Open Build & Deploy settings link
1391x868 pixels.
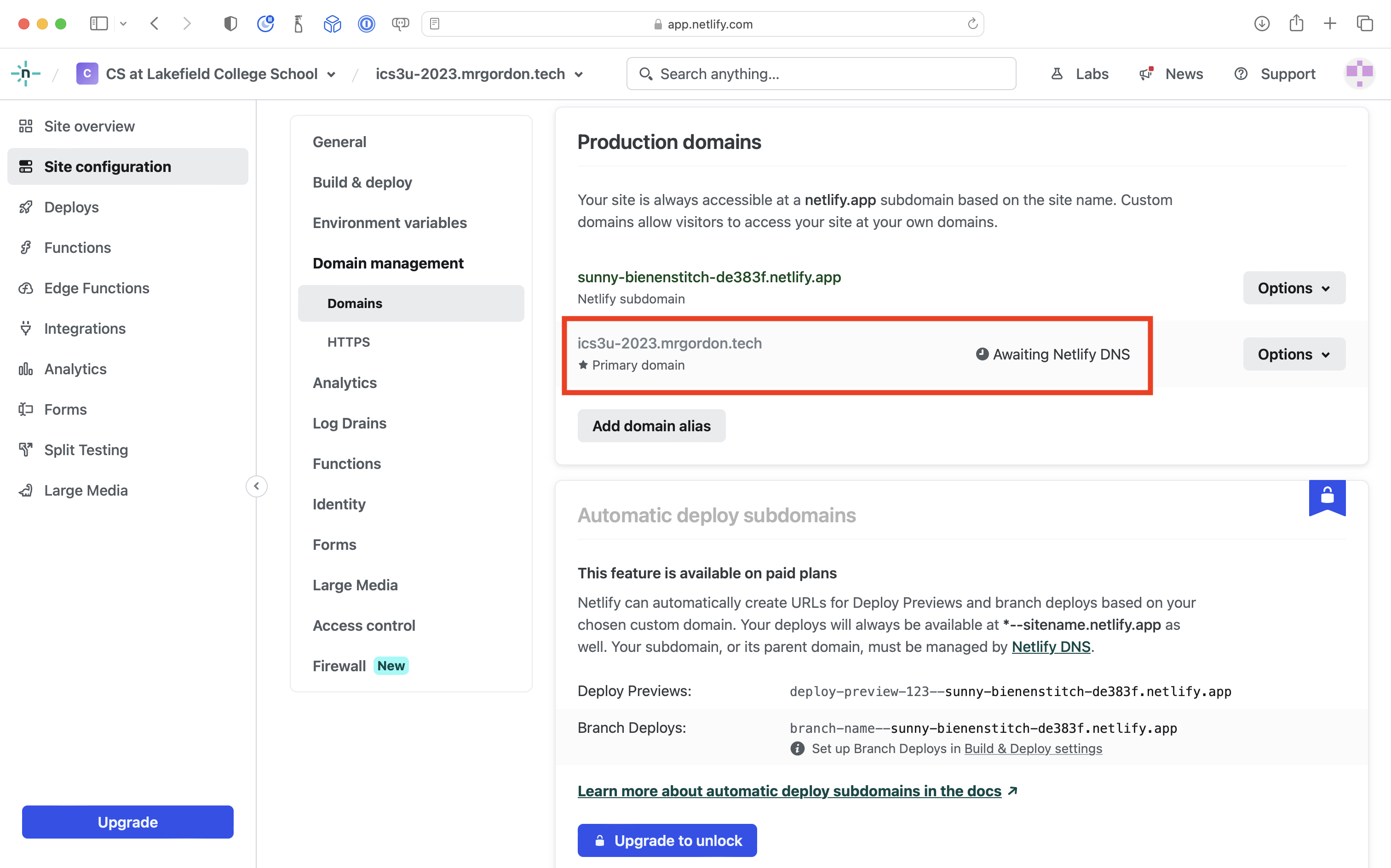1033,748
